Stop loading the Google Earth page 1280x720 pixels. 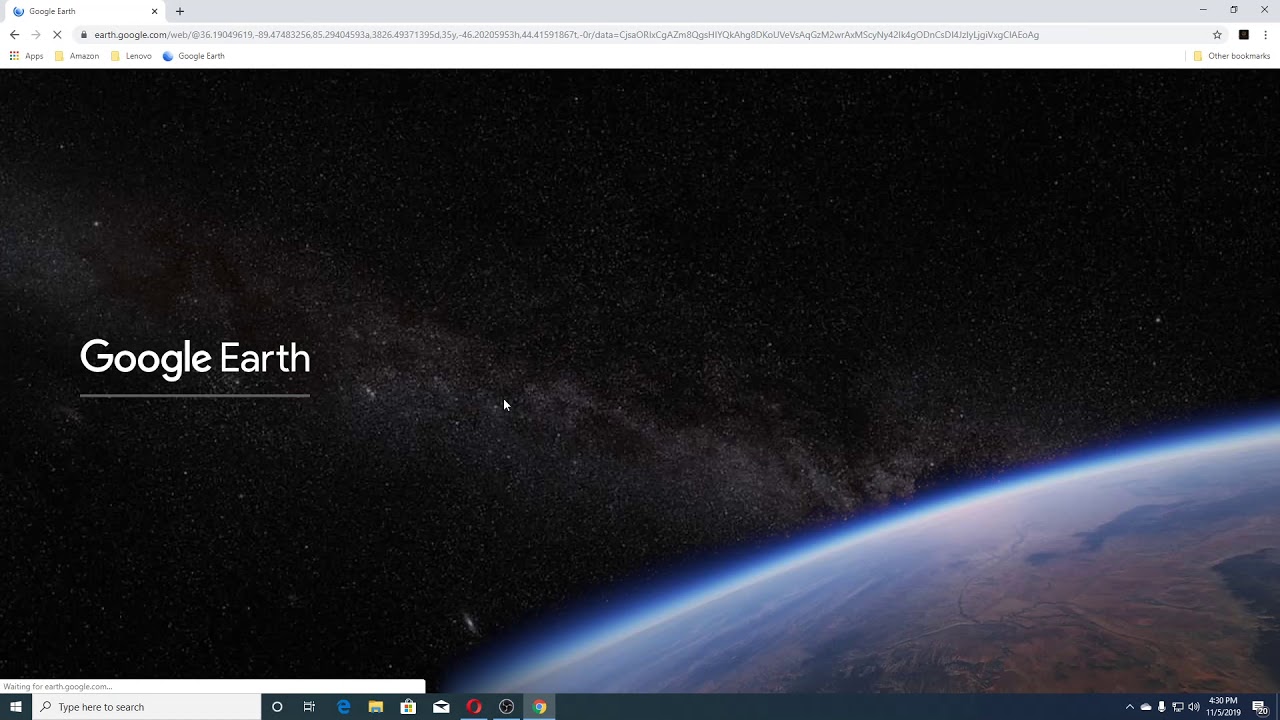[x=57, y=34]
